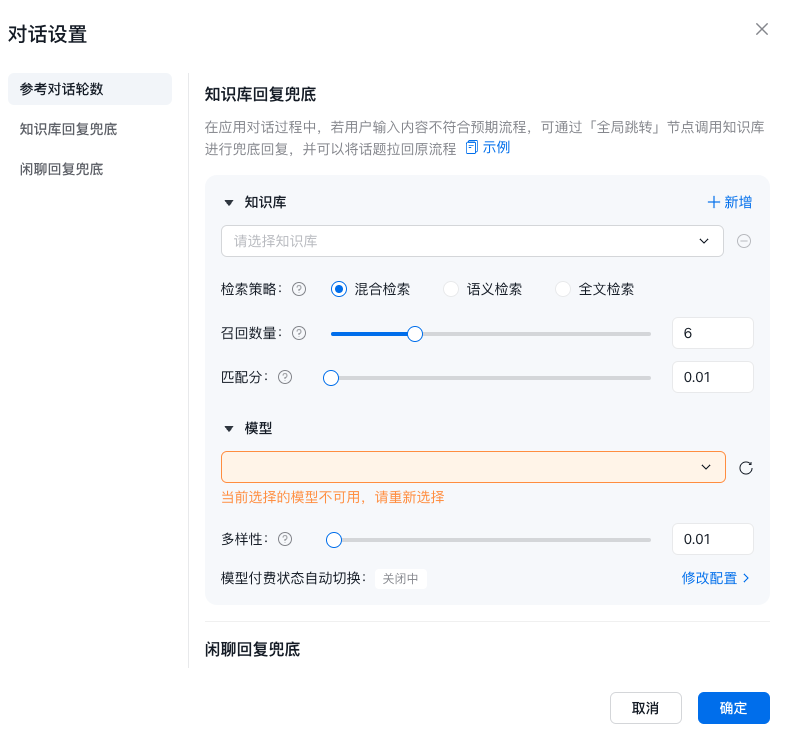The width and height of the screenshot is (787, 734).
Task: Close the 对话设置 dialog
Action: [x=761, y=29]
